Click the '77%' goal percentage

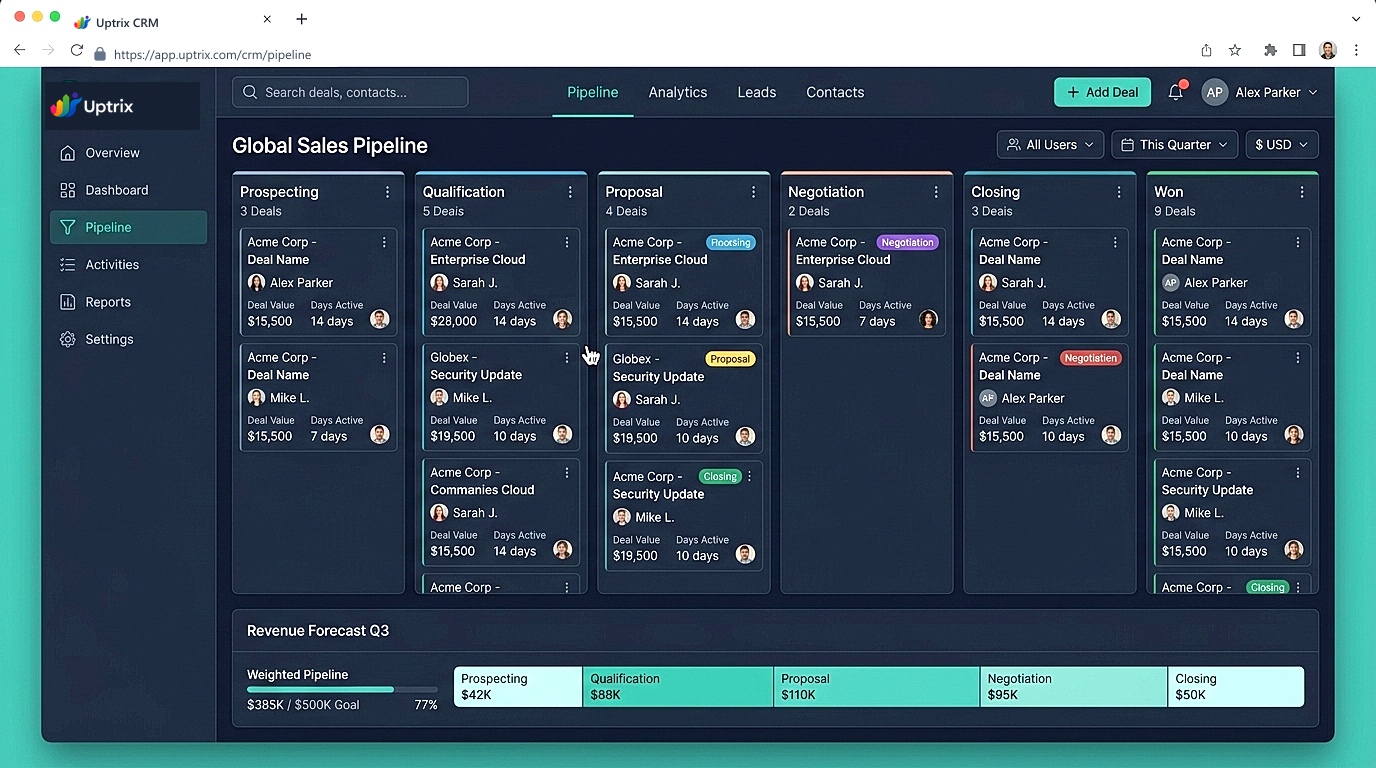pos(426,705)
